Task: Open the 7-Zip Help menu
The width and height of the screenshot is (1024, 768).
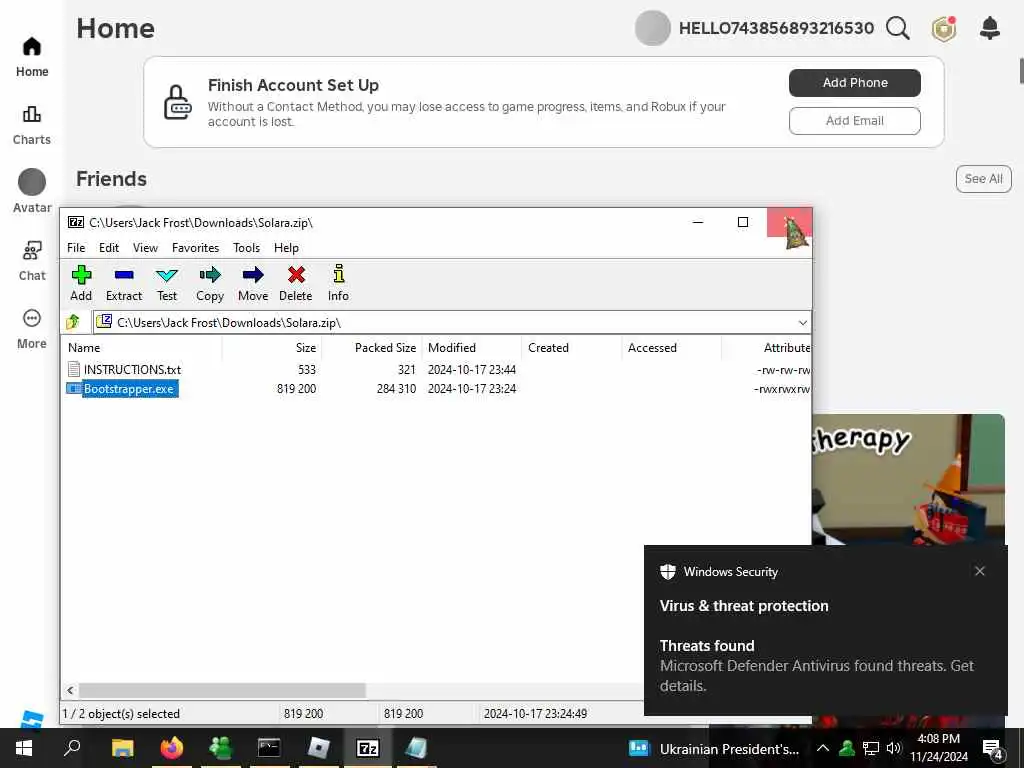Action: click(x=286, y=248)
